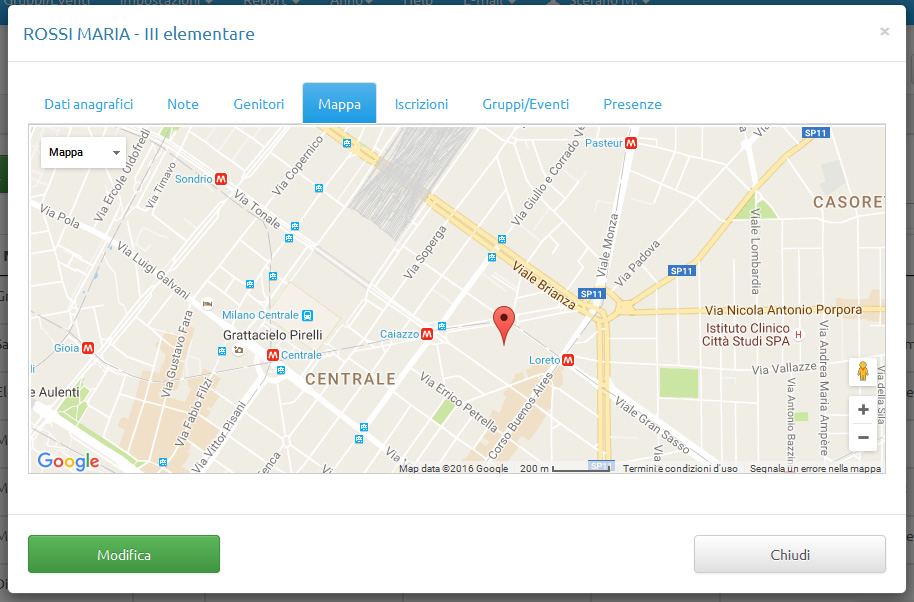Click the Grattacielo Pirelli label
Screen dimensions: 914x602
point(272,335)
